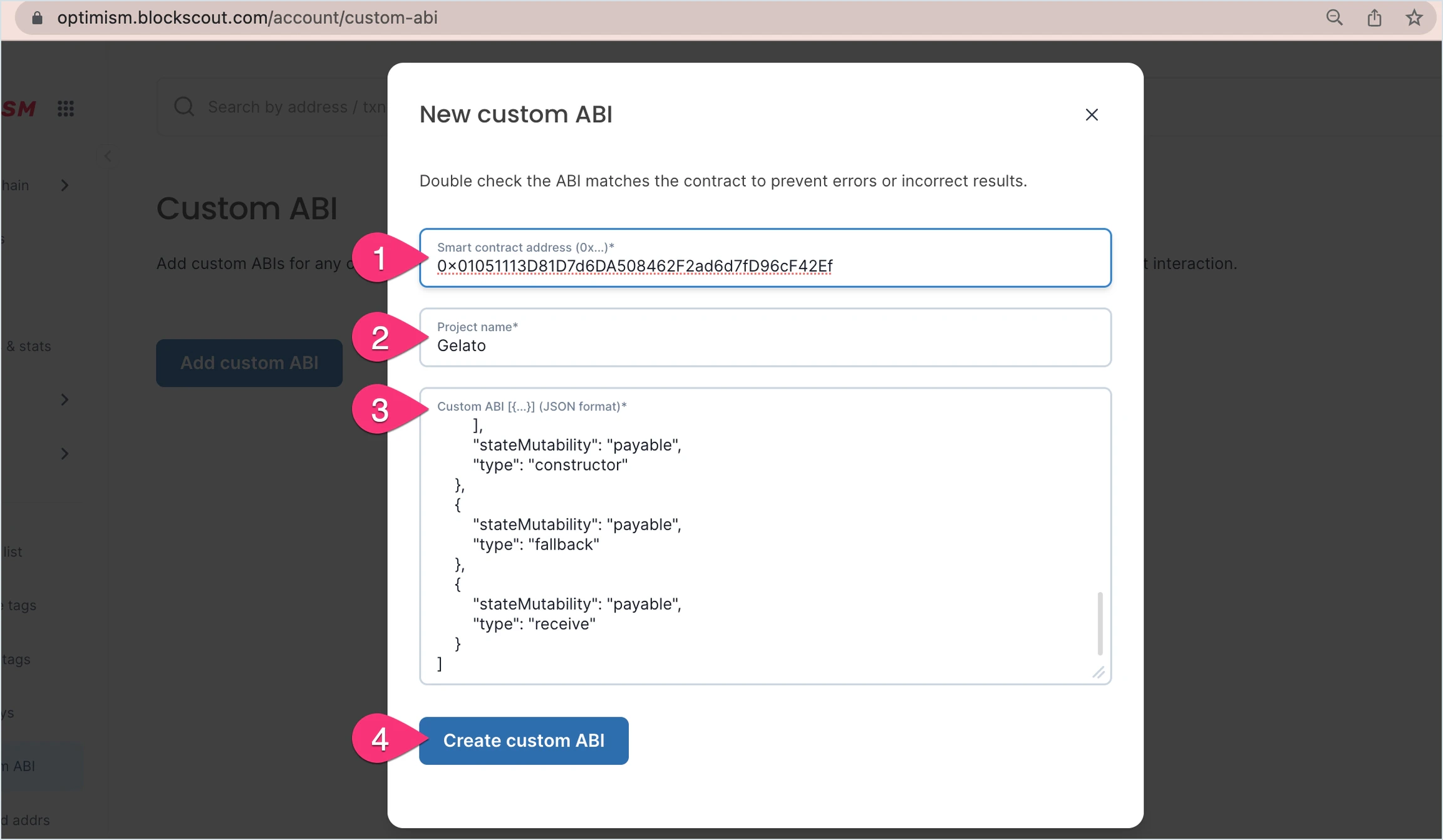Close the New custom ABI dialog

pyautogui.click(x=1092, y=115)
